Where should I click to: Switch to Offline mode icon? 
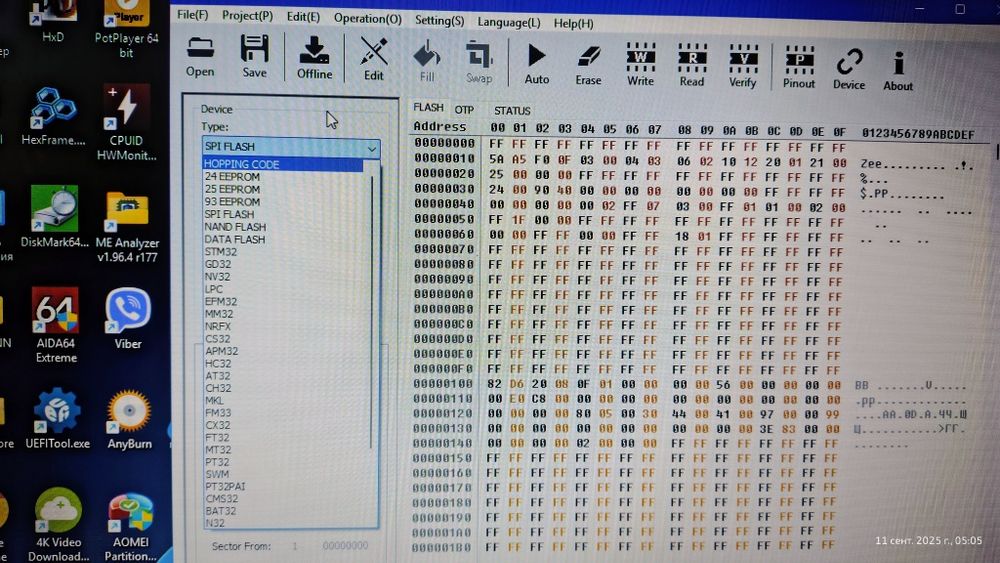point(314,58)
